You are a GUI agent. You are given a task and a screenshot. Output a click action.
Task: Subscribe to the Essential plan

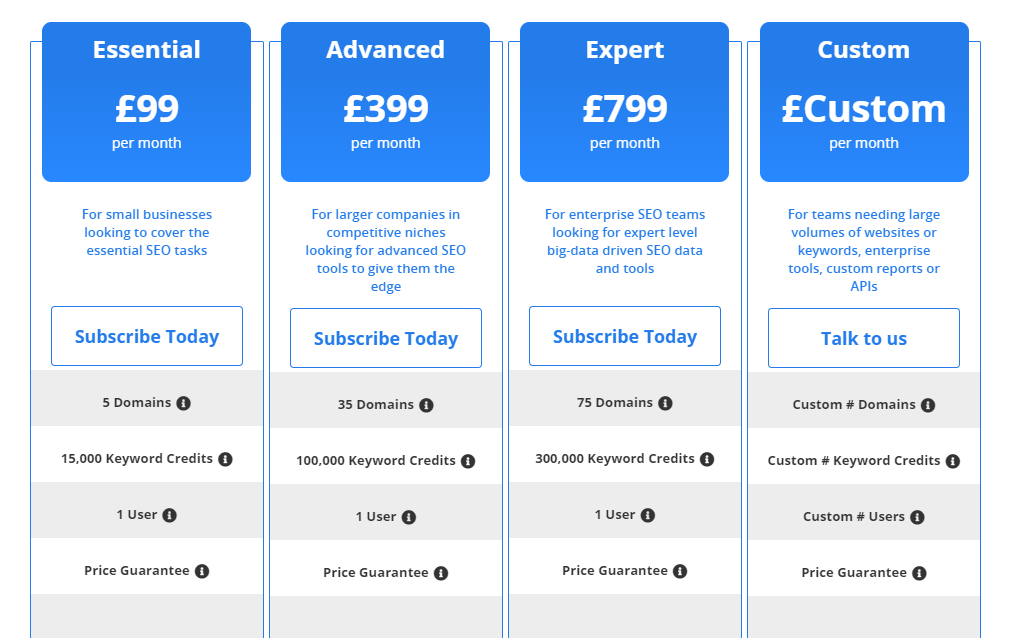(x=146, y=336)
